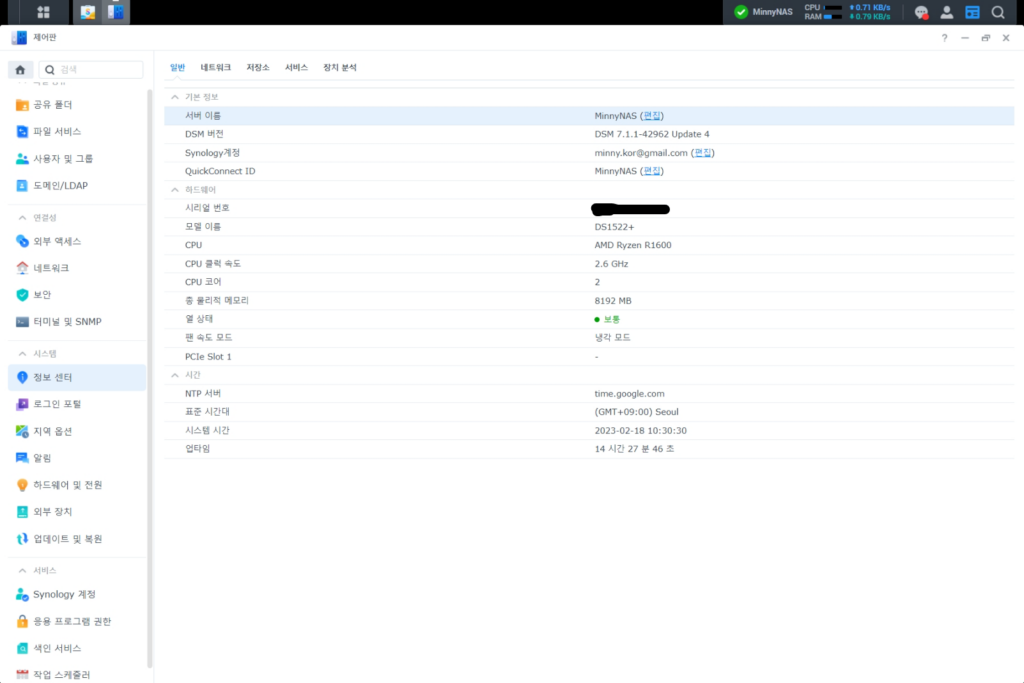Click the (GMT+09:00) Seoul timezone value
This screenshot has width=1024, height=683.
(x=636, y=412)
